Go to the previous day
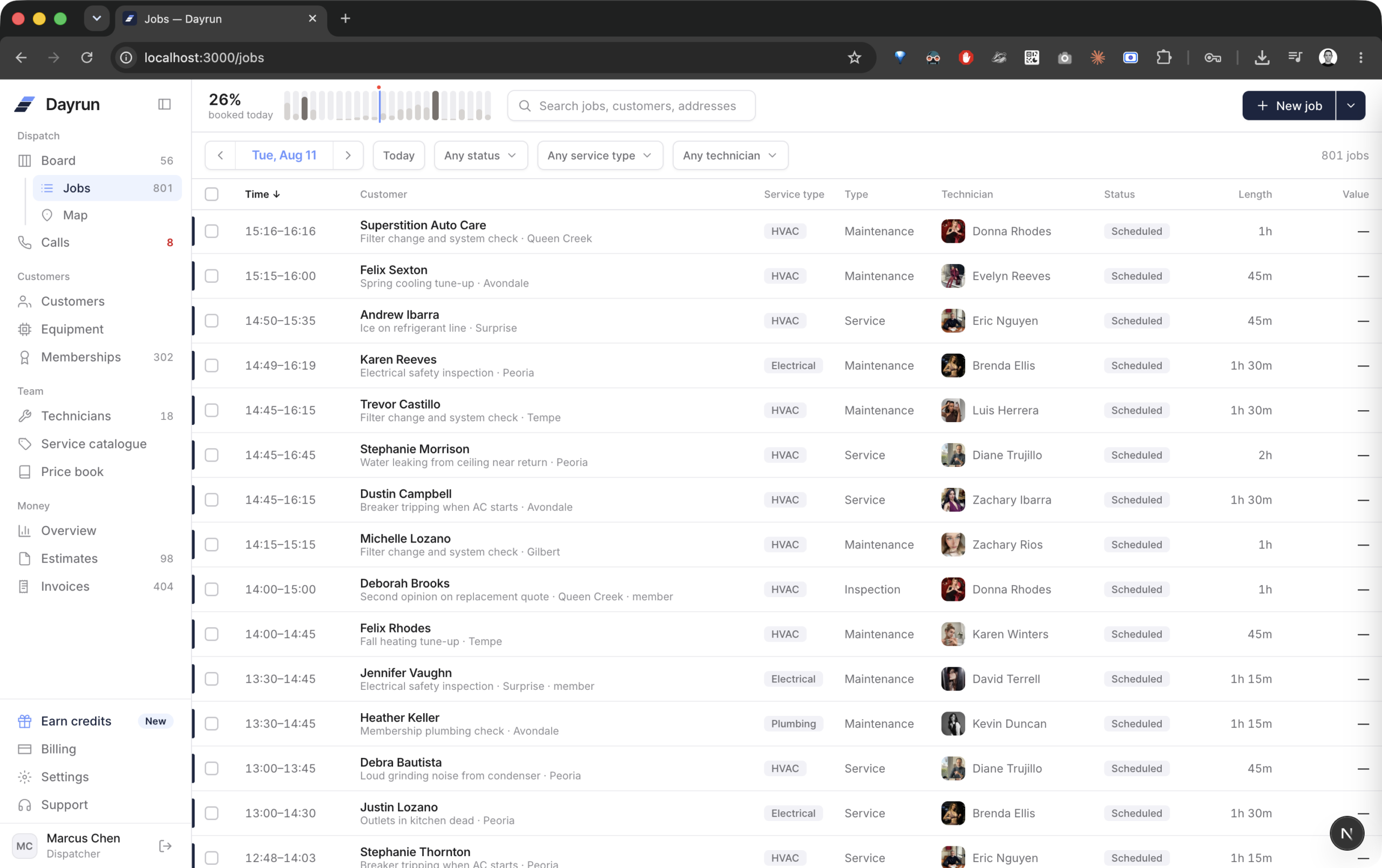Screen dimensions: 1382x868 pos(220,155)
